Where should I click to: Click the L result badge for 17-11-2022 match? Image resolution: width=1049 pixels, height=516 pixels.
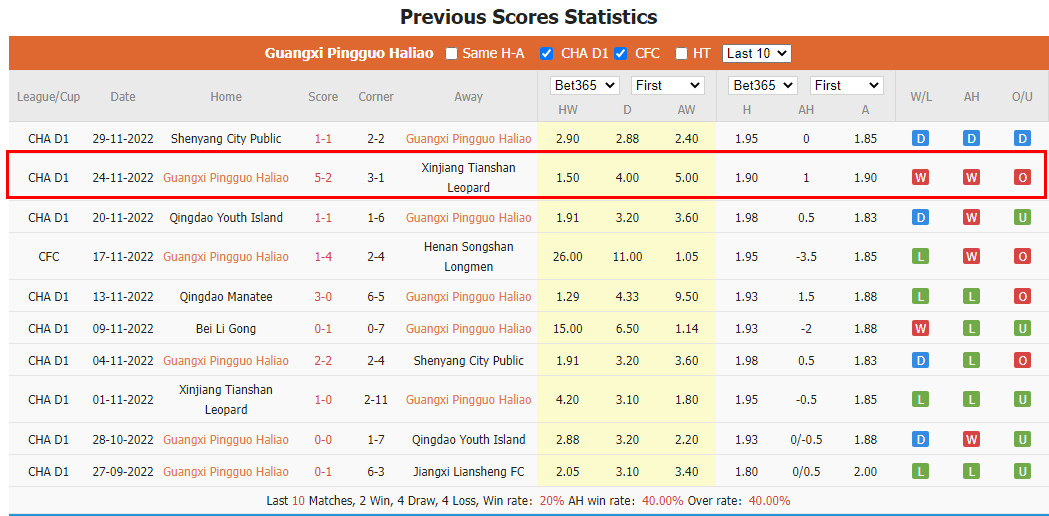(920, 257)
